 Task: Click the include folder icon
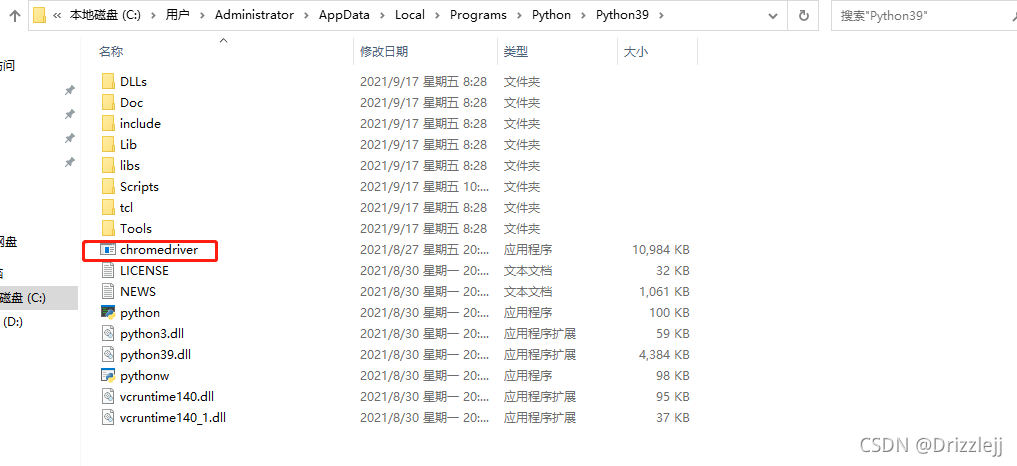tap(108, 123)
